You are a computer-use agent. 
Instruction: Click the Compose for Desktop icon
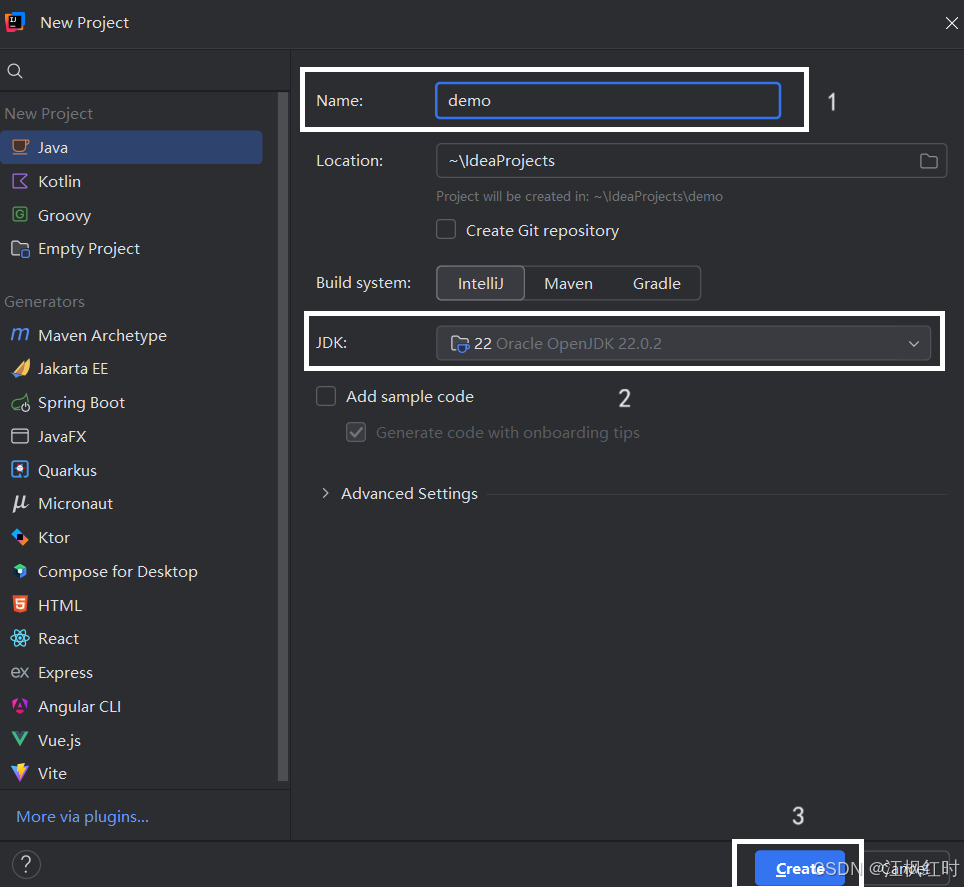20,571
